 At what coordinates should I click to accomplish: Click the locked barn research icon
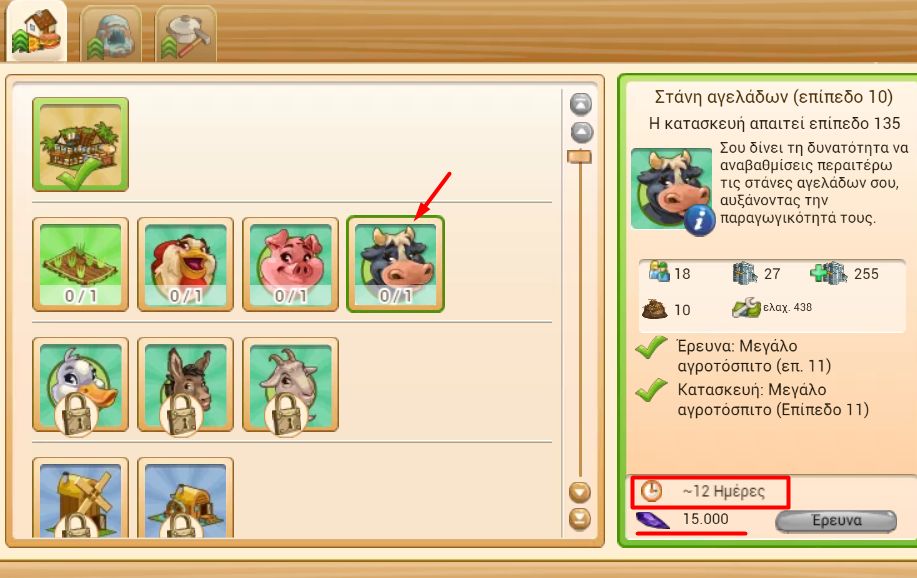click(185, 498)
